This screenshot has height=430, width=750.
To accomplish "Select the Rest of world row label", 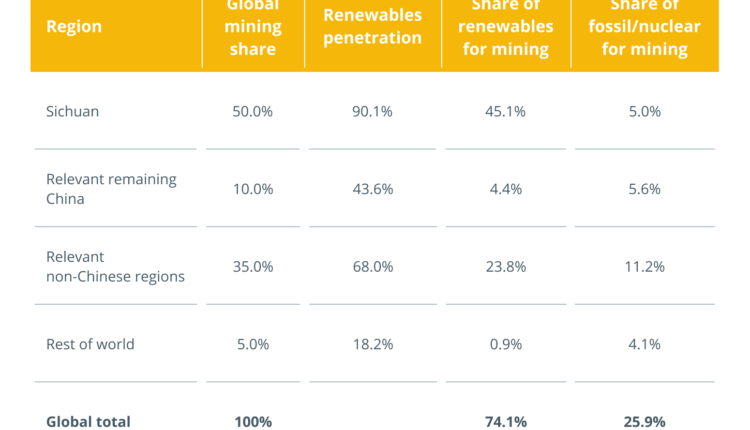I will pyautogui.click(x=90, y=344).
